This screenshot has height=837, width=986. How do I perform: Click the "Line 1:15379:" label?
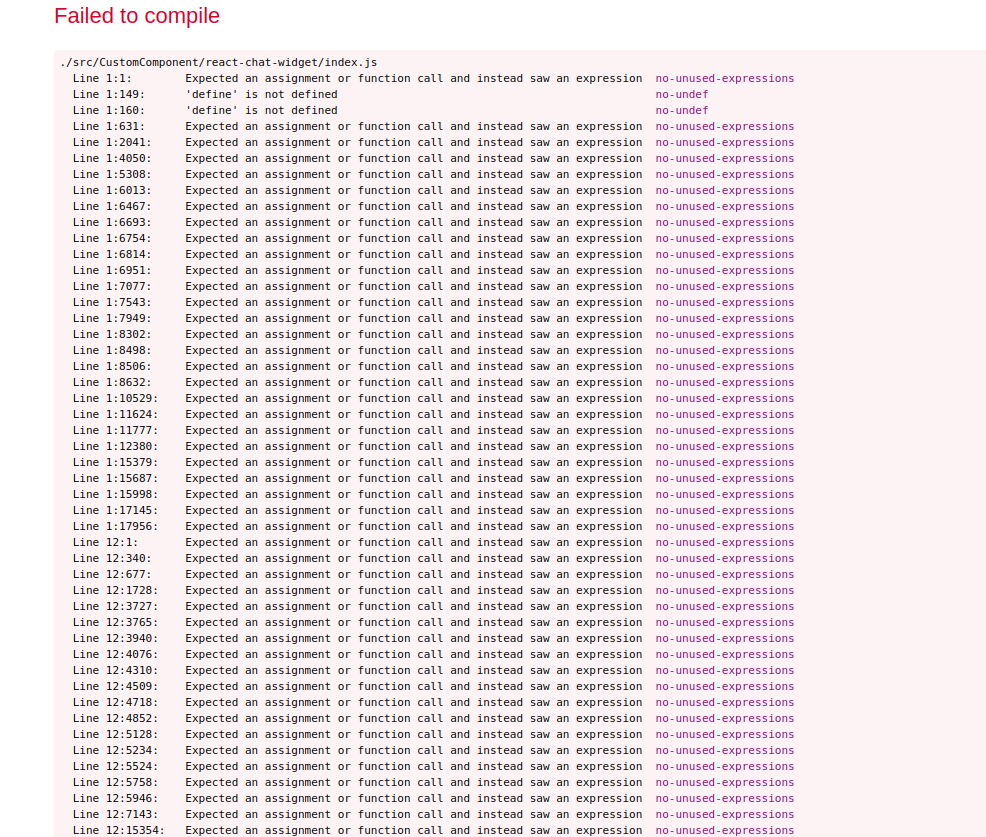click(x=116, y=463)
